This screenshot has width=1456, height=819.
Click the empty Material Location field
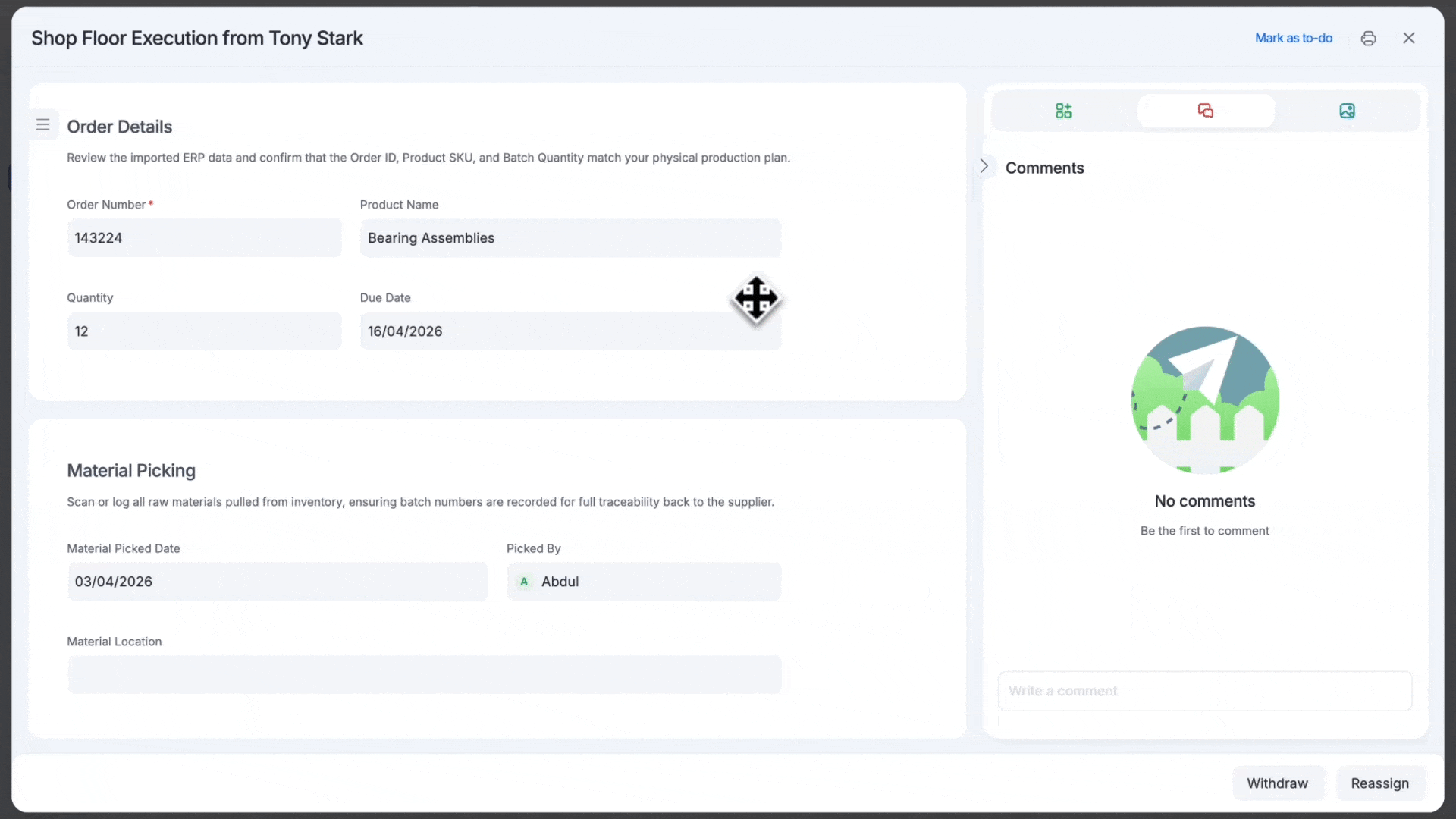pyautogui.click(x=424, y=675)
